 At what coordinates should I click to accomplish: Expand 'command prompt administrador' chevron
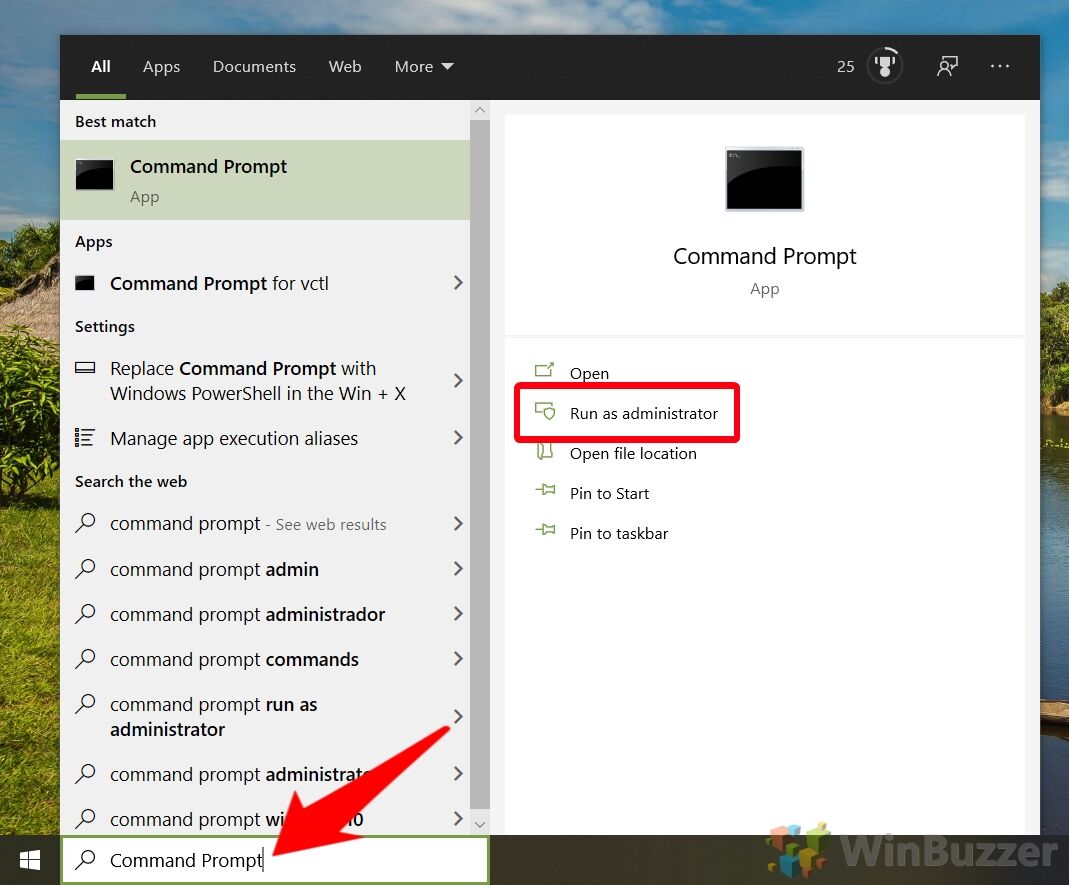[458, 614]
